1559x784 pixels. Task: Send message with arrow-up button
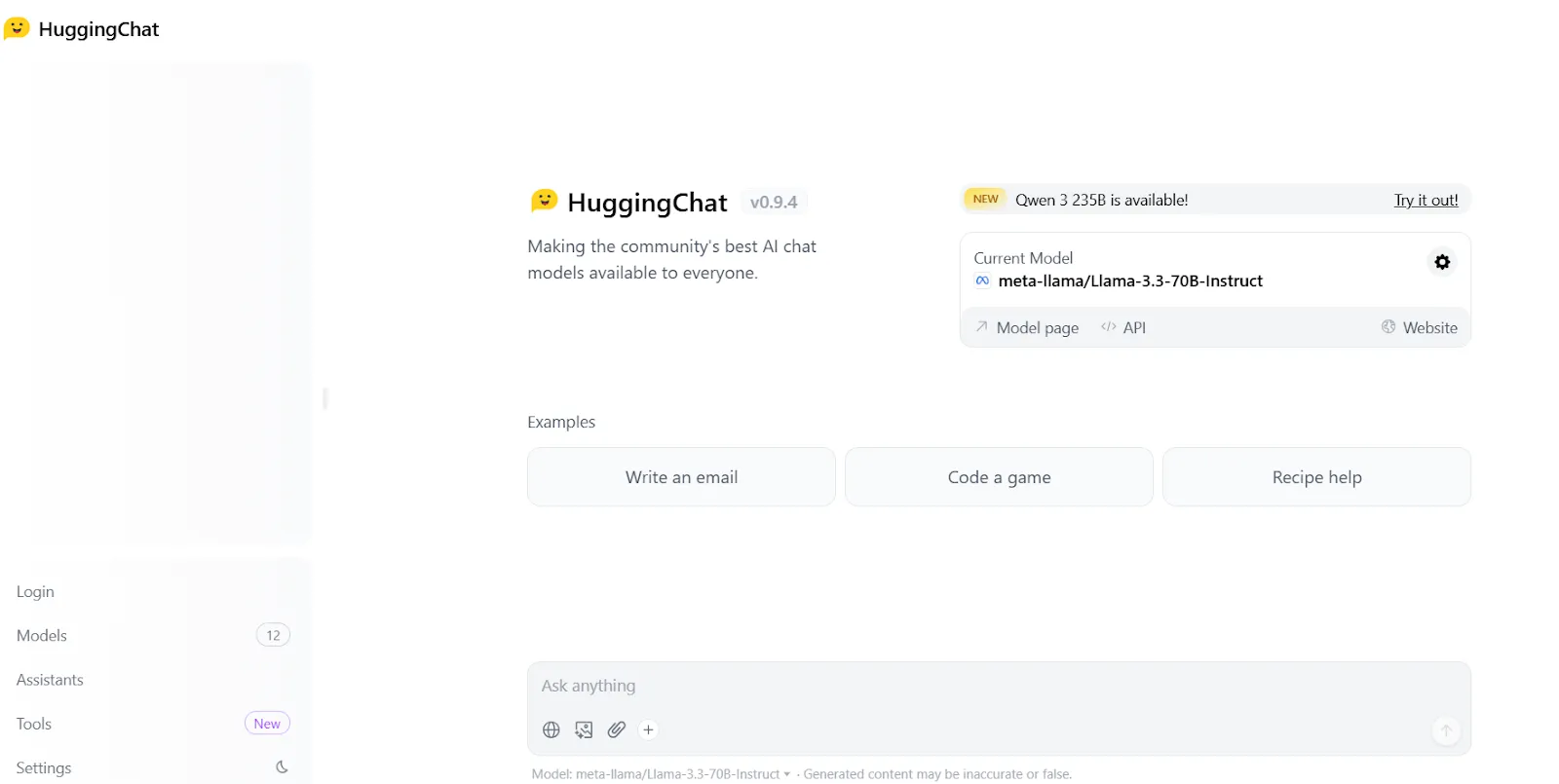click(x=1446, y=730)
